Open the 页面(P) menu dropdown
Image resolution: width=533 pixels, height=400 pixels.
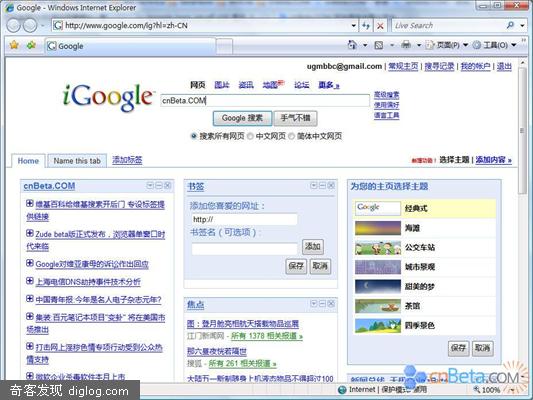466,45
